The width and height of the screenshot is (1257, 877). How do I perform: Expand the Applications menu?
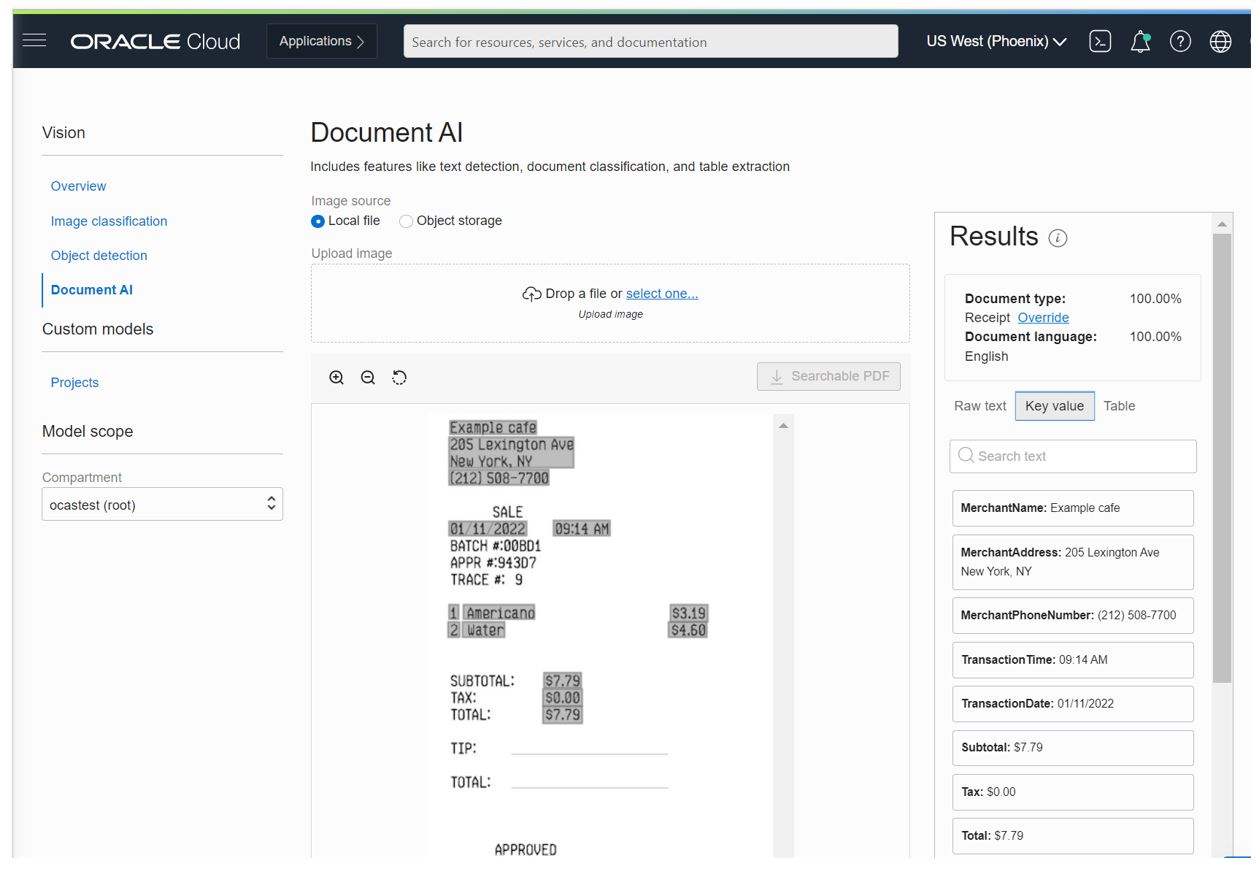(x=321, y=42)
